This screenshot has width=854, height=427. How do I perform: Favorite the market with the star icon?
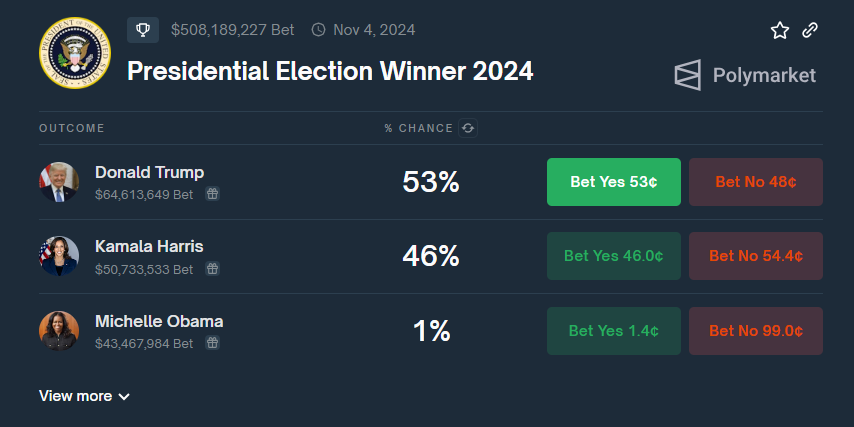[780, 30]
